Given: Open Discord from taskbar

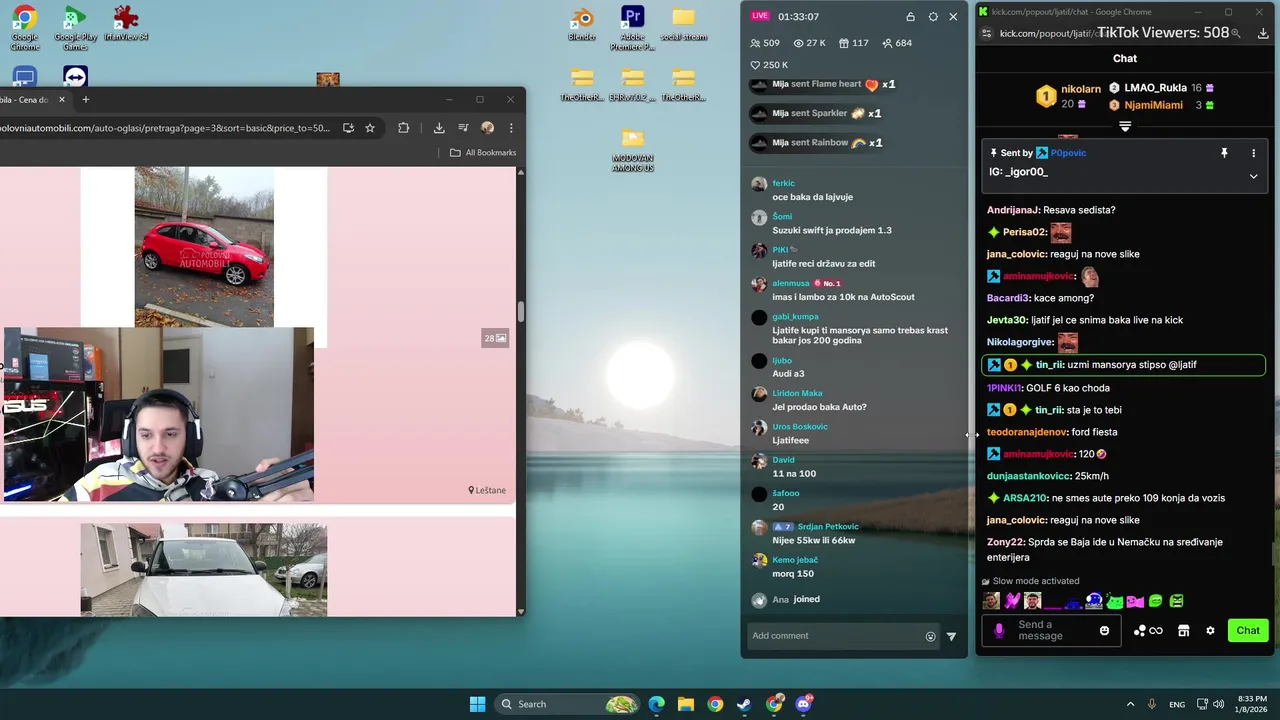Looking at the screenshot, I should pos(804,704).
